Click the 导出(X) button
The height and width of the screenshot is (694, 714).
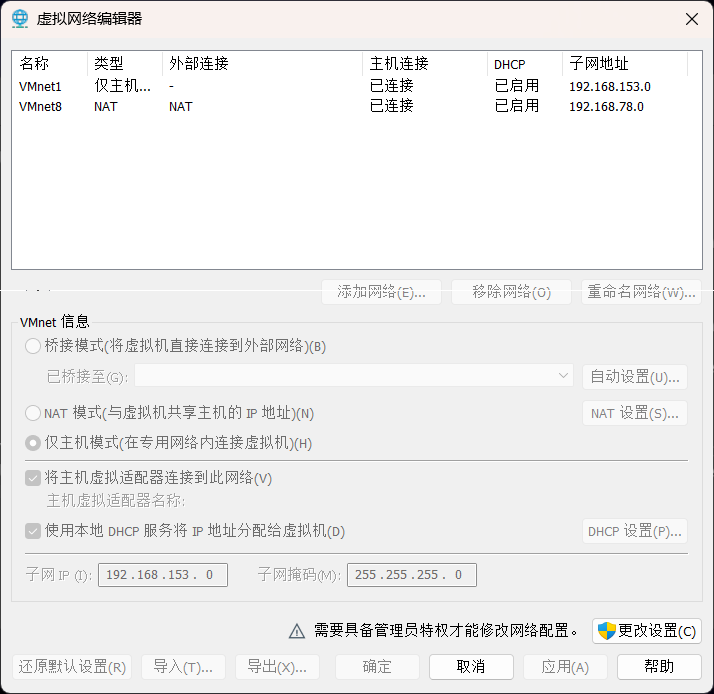277,667
